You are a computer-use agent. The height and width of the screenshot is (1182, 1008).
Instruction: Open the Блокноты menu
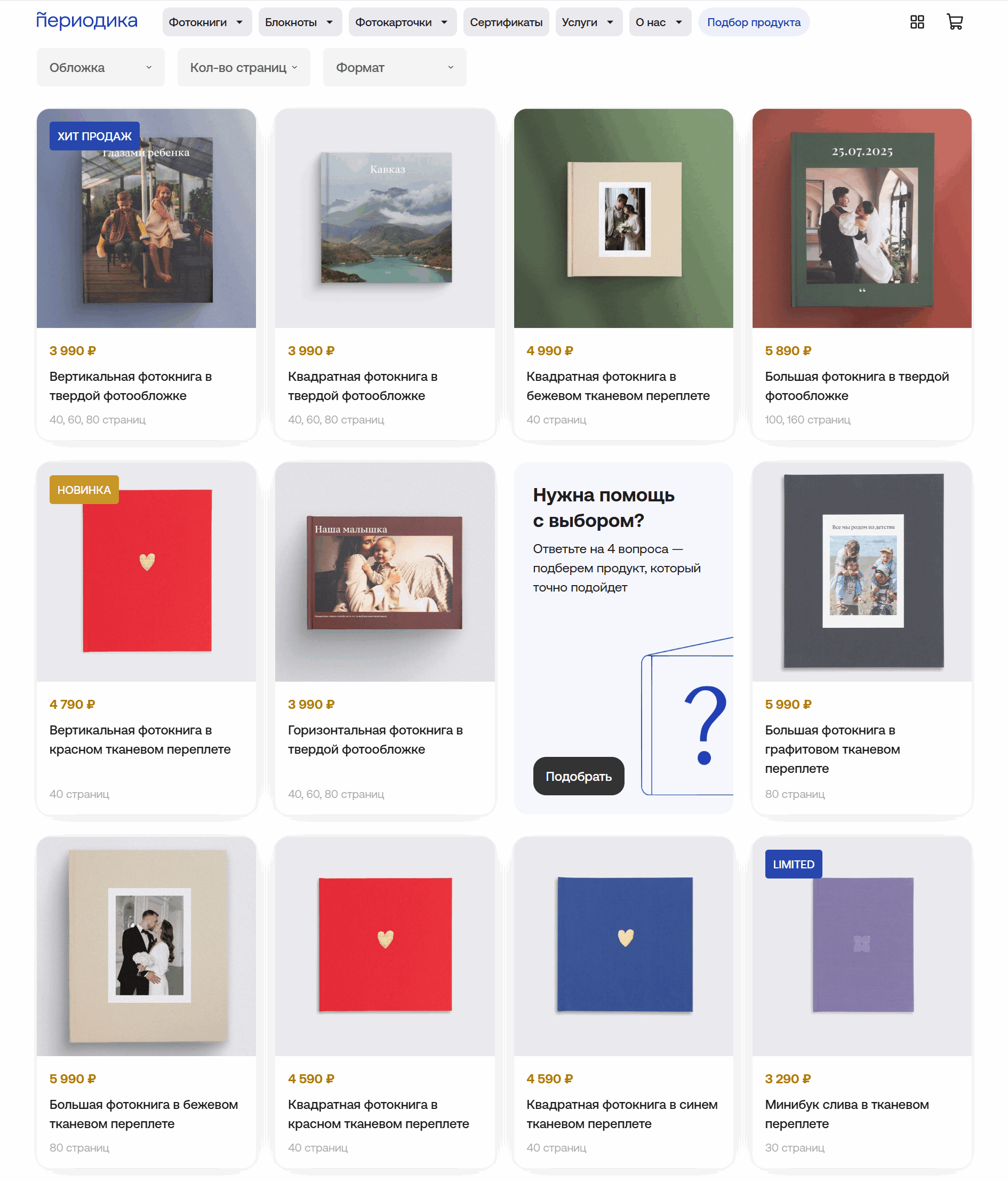tap(300, 22)
